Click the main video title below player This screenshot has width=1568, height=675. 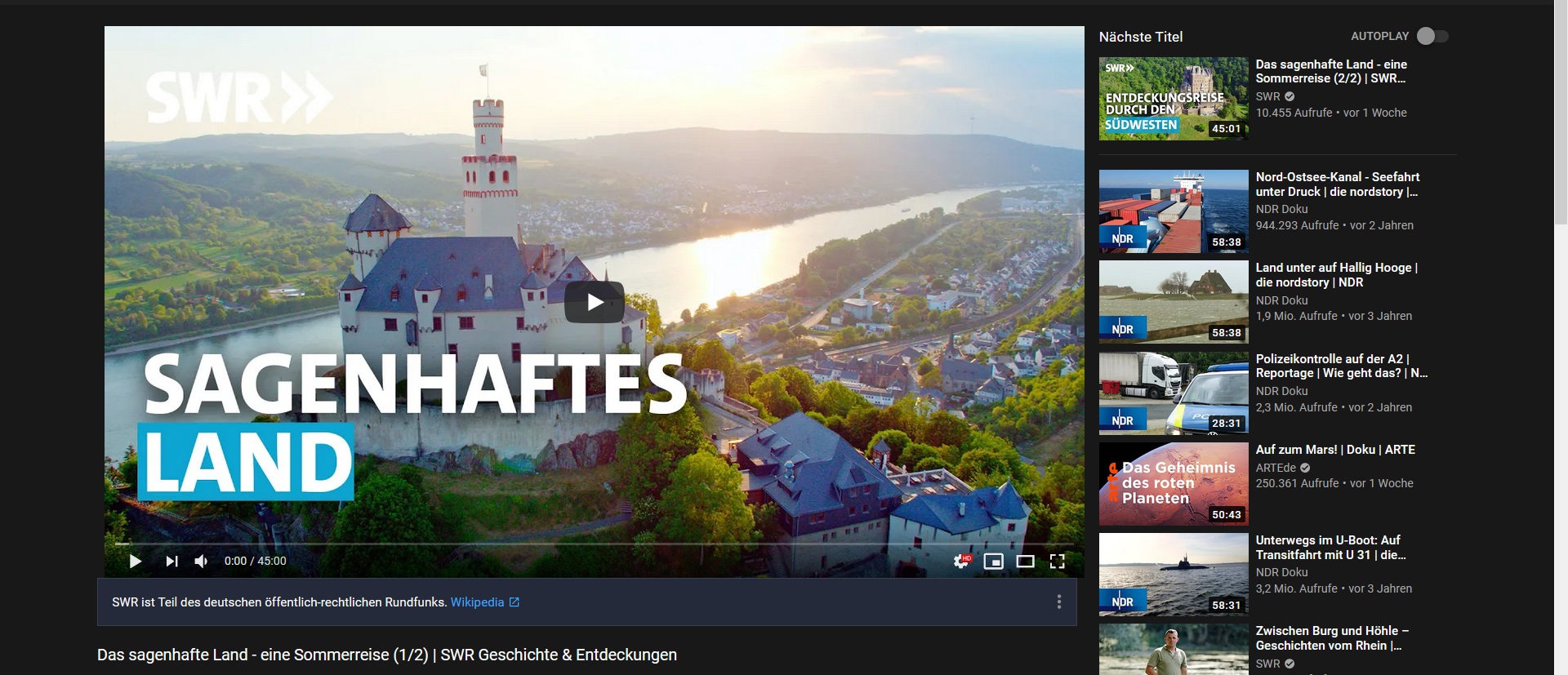(x=387, y=655)
